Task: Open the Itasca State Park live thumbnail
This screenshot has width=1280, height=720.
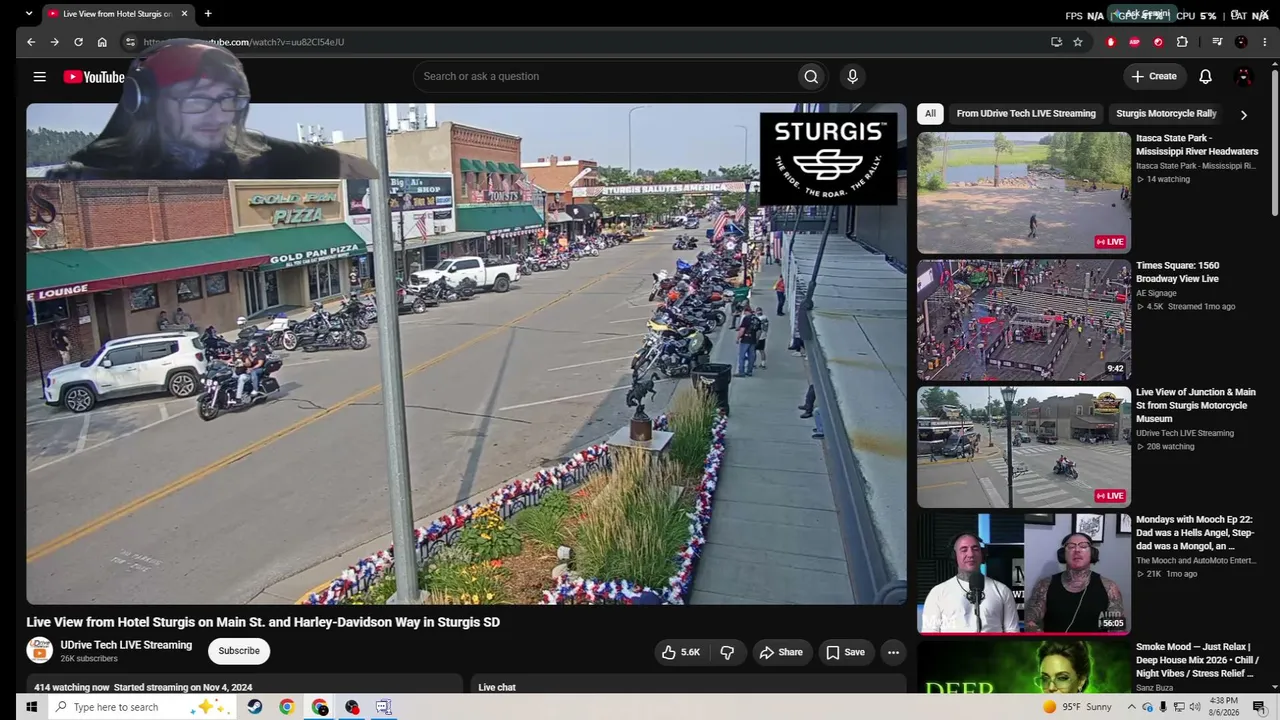Action: pyautogui.click(x=1024, y=193)
